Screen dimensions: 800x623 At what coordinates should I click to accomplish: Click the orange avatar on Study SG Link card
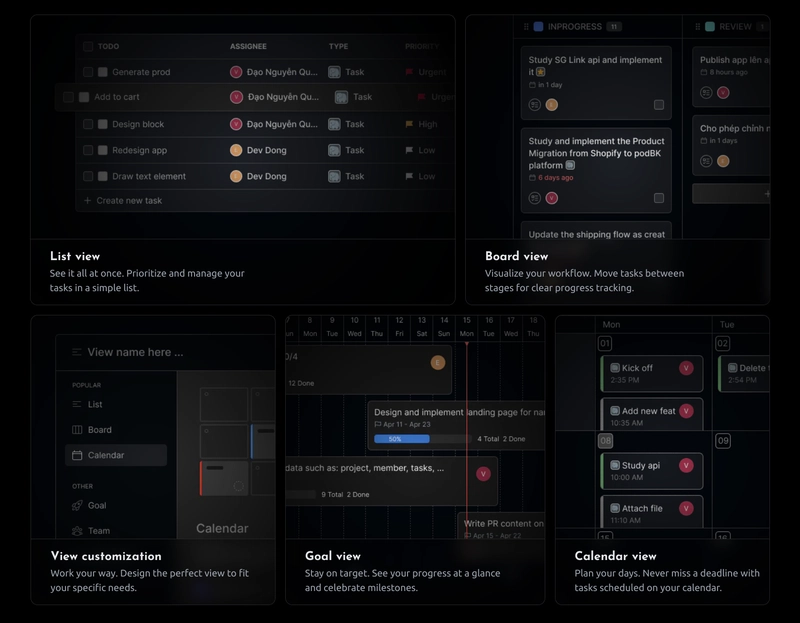pyautogui.click(x=552, y=105)
